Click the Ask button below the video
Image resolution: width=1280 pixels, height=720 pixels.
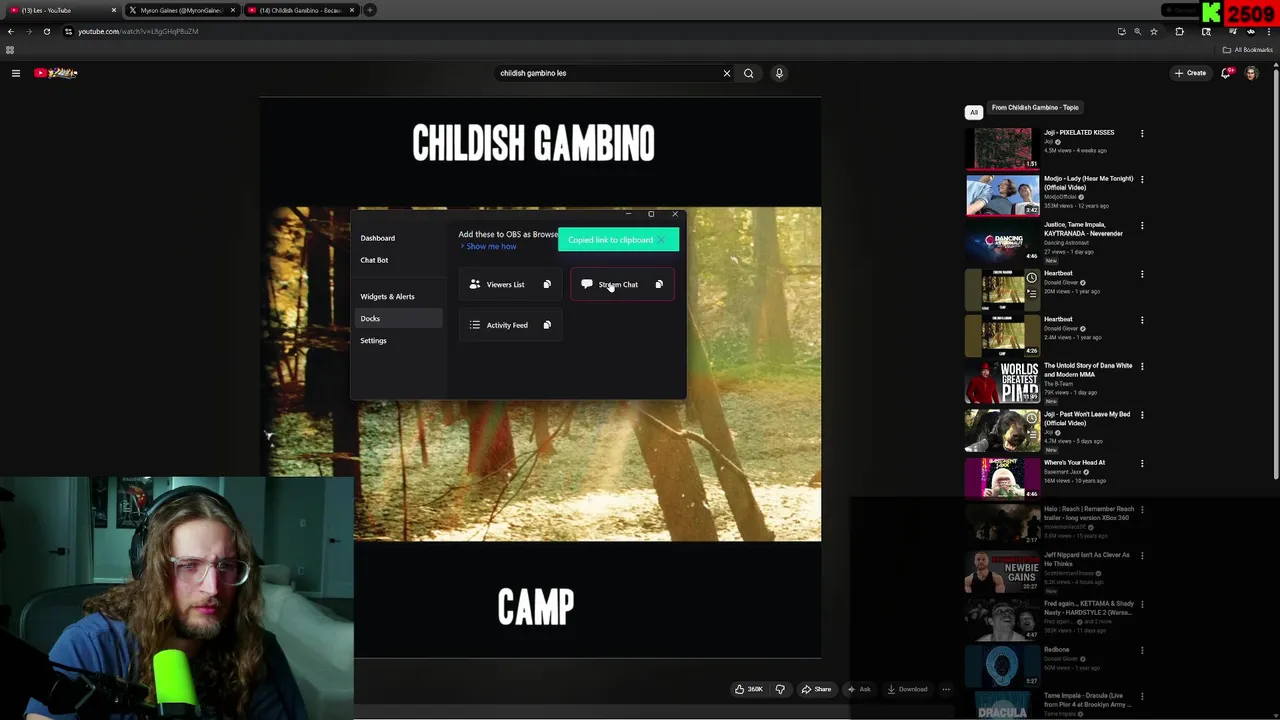859,689
